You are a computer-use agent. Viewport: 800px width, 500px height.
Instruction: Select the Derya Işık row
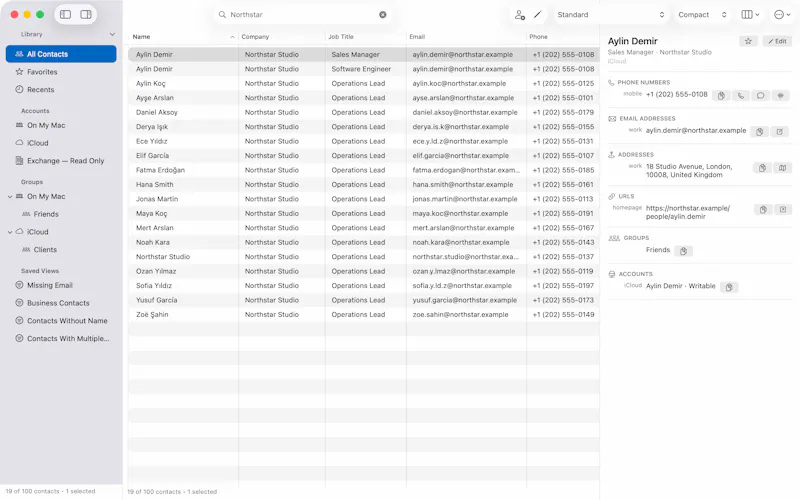(364, 127)
